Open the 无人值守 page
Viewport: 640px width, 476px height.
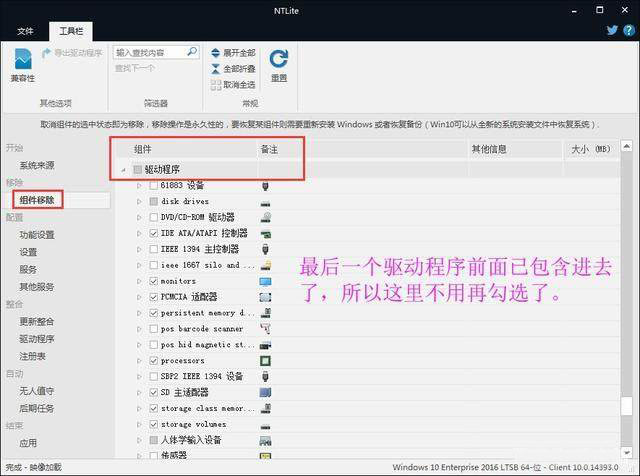coord(37,391)
